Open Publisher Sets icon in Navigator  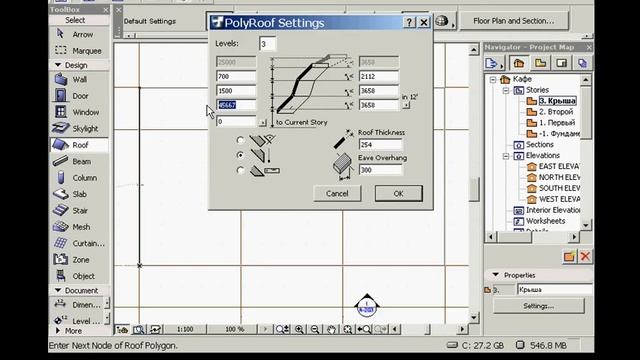582,63
